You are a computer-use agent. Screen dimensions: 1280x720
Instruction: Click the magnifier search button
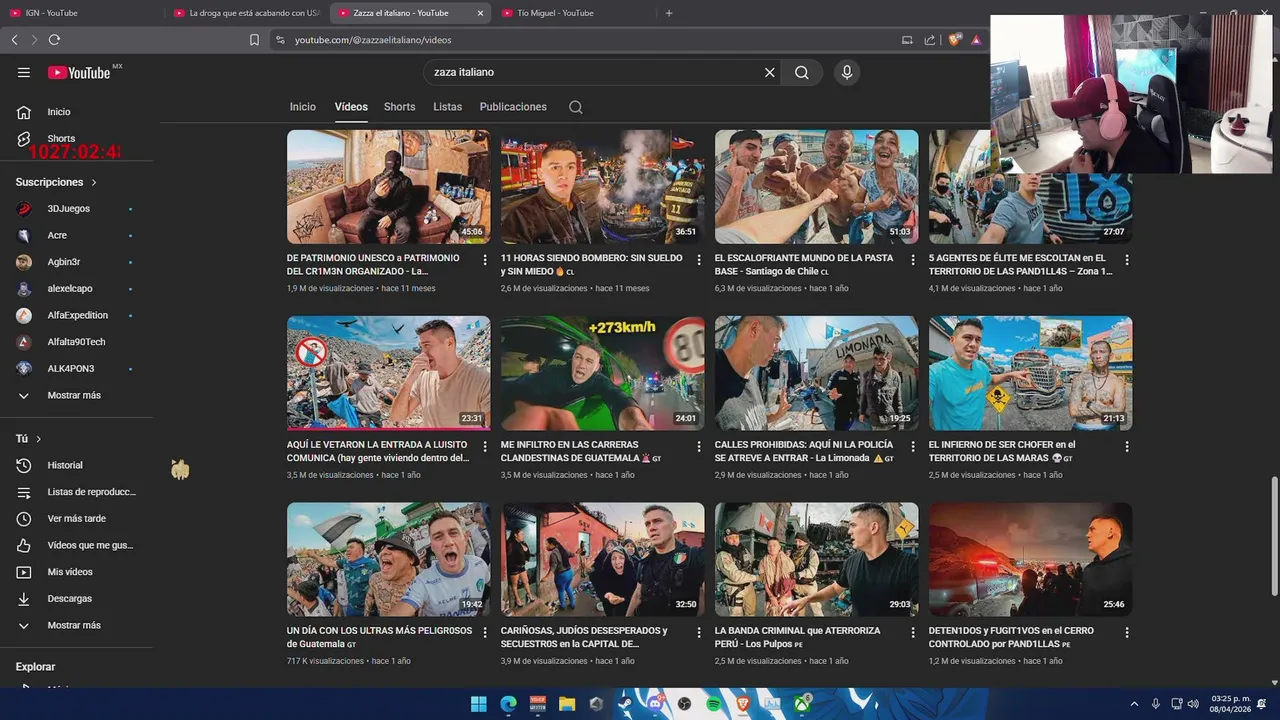[802, 72]
